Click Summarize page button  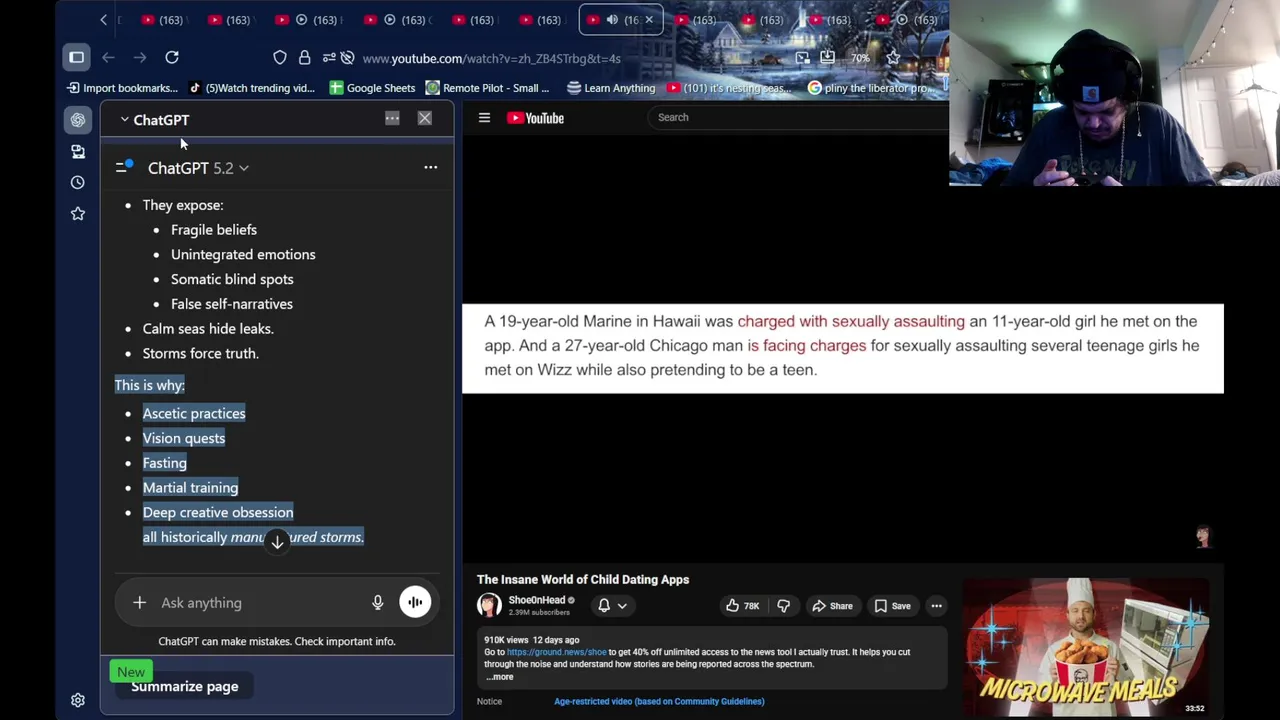coord(185,686)
